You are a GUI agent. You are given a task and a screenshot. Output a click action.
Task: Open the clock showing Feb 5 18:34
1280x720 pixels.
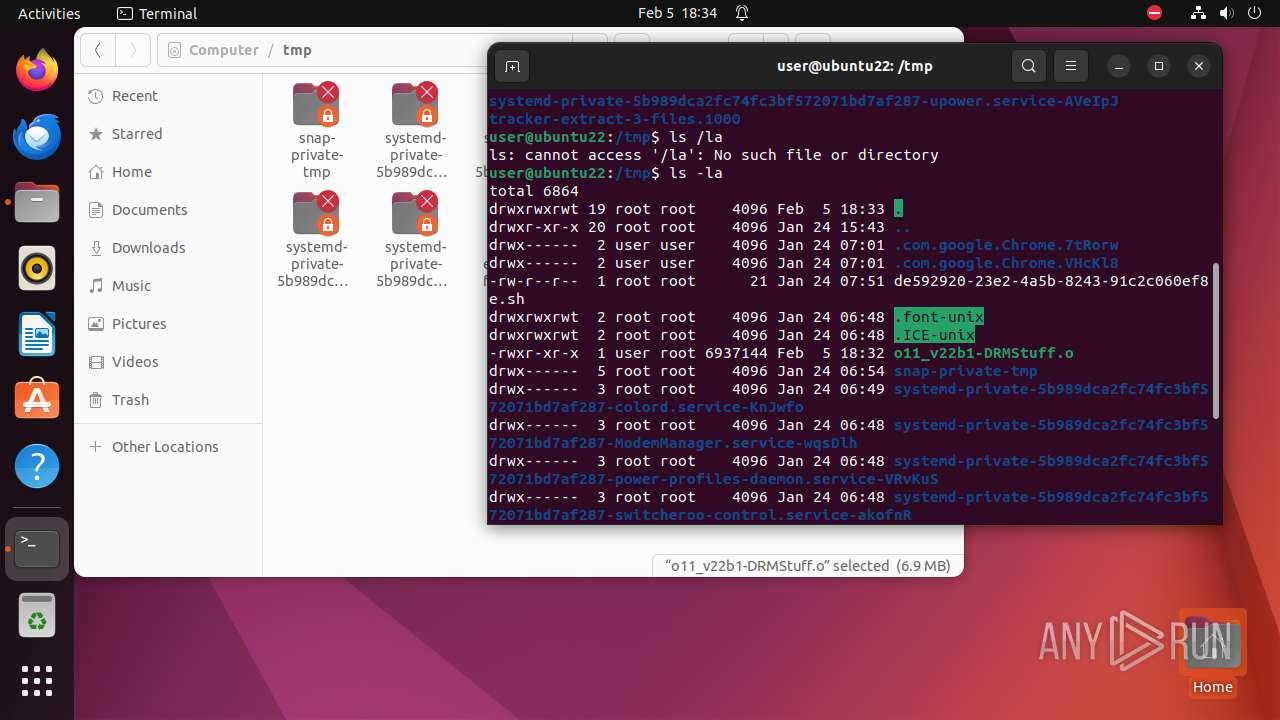[x=677, y=13]
